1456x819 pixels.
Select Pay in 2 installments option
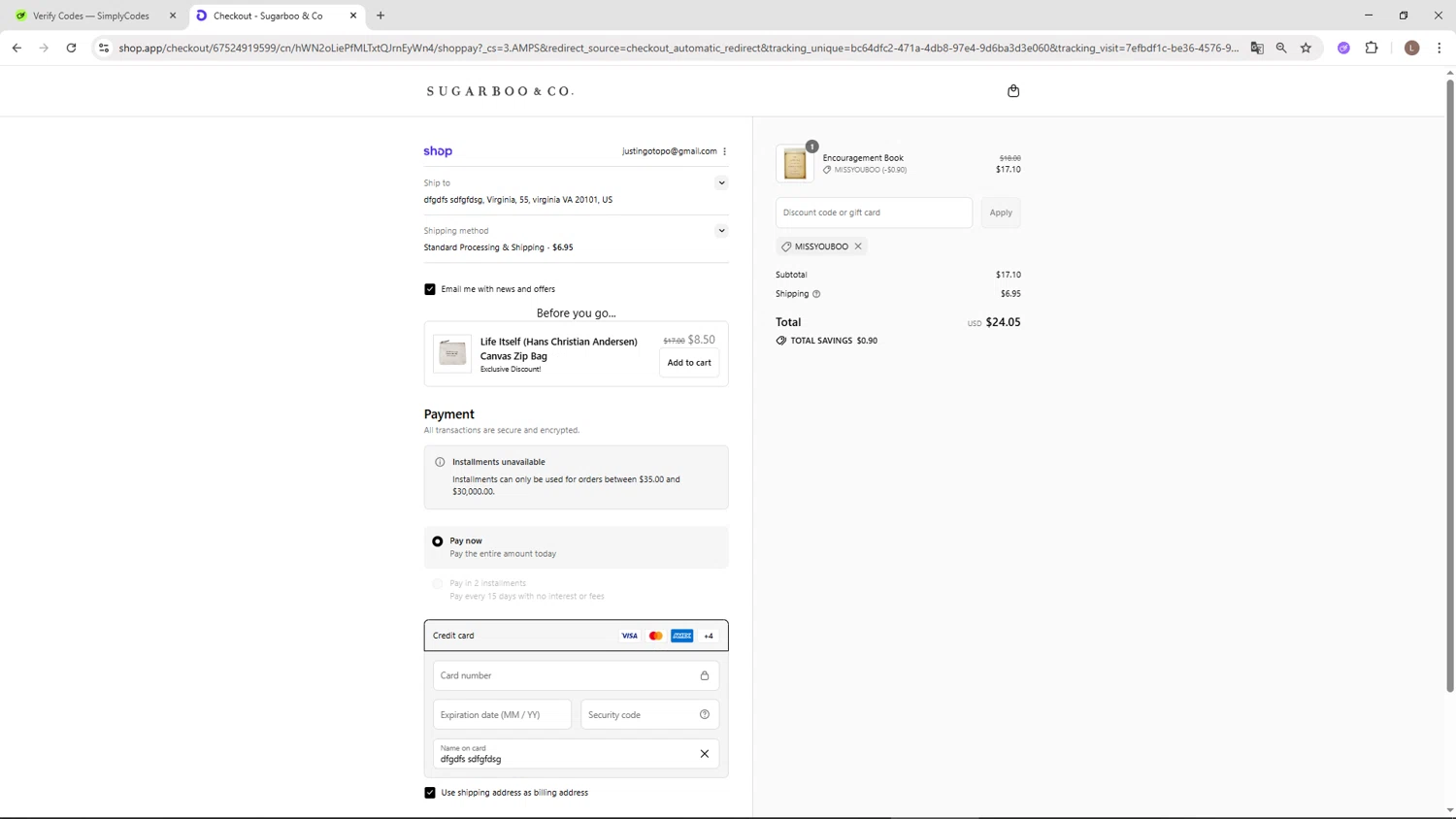point(438,584)
